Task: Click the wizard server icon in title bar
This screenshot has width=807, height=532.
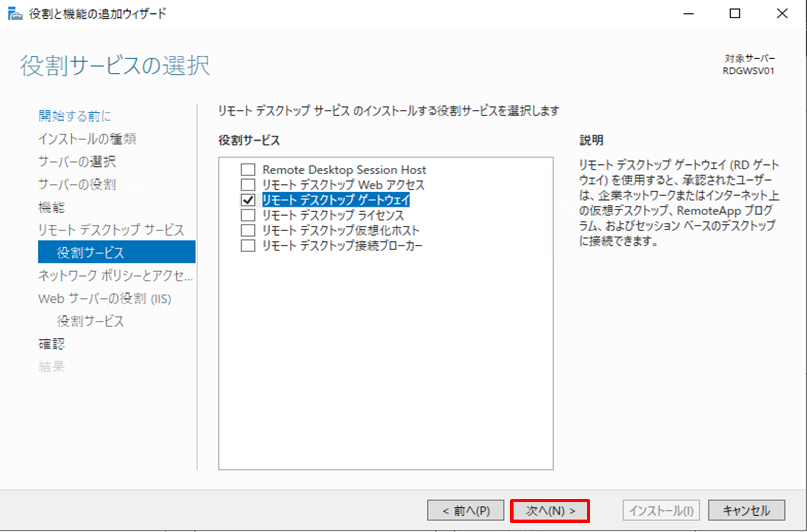Action: pyautogui.click(x=12, y=14)
